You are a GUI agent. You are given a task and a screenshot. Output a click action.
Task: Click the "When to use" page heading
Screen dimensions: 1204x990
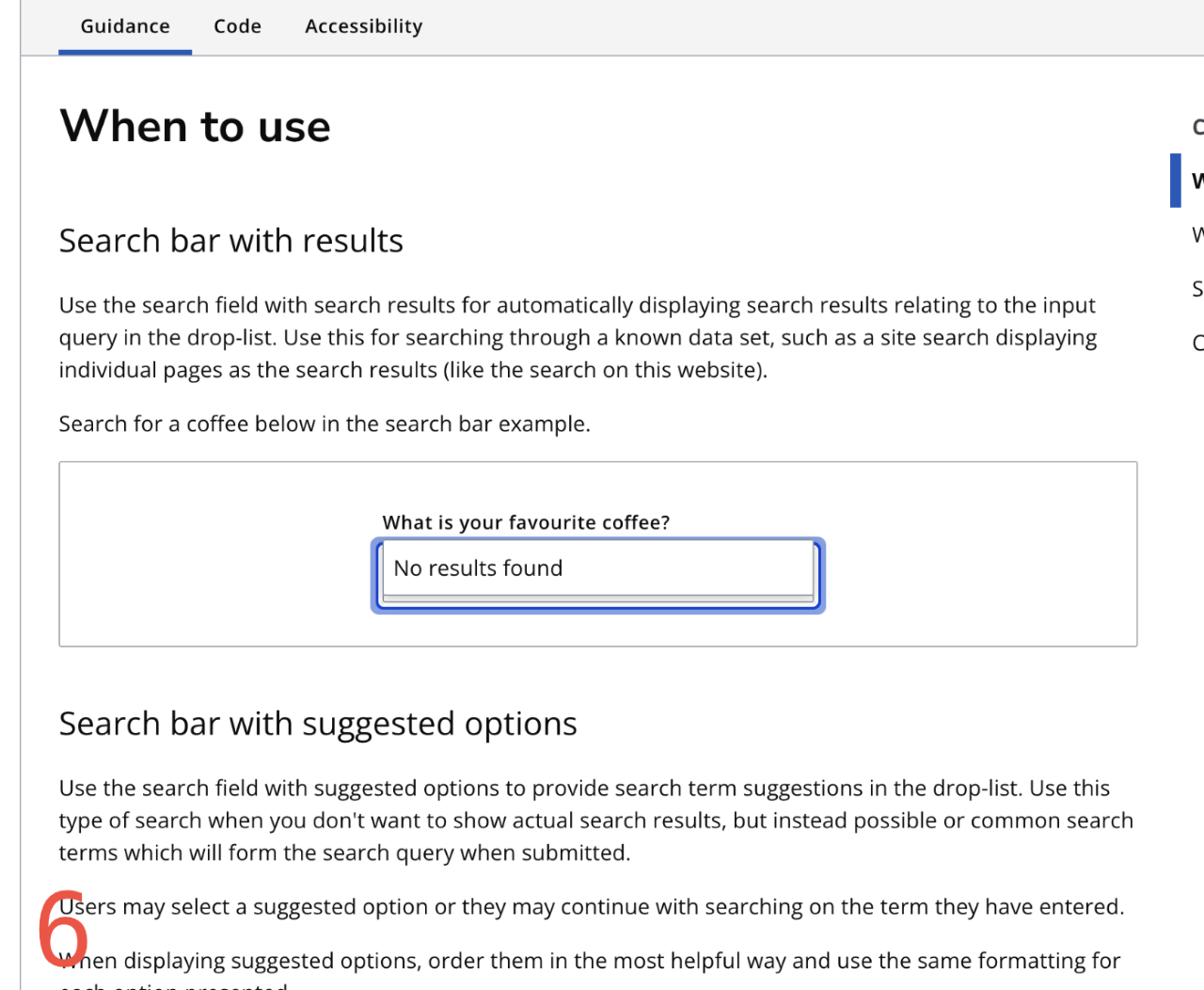(195, 126)
